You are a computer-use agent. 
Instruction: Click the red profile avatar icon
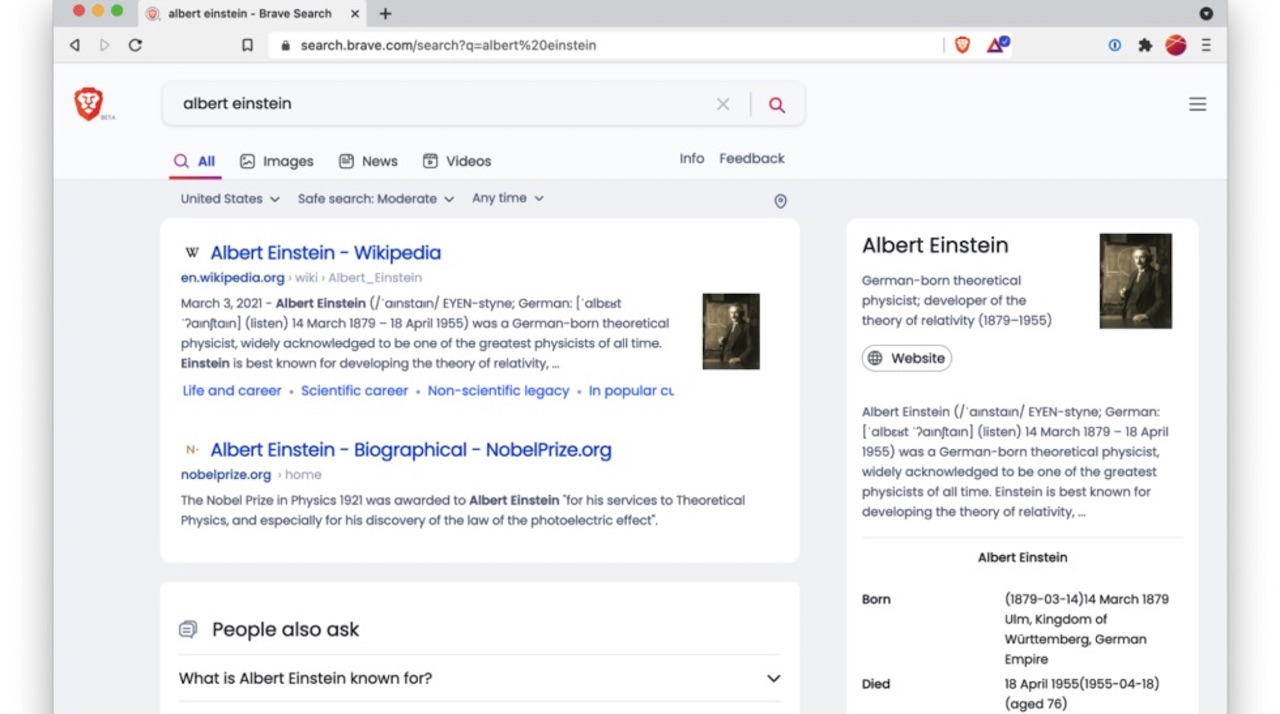point(1176,45)
